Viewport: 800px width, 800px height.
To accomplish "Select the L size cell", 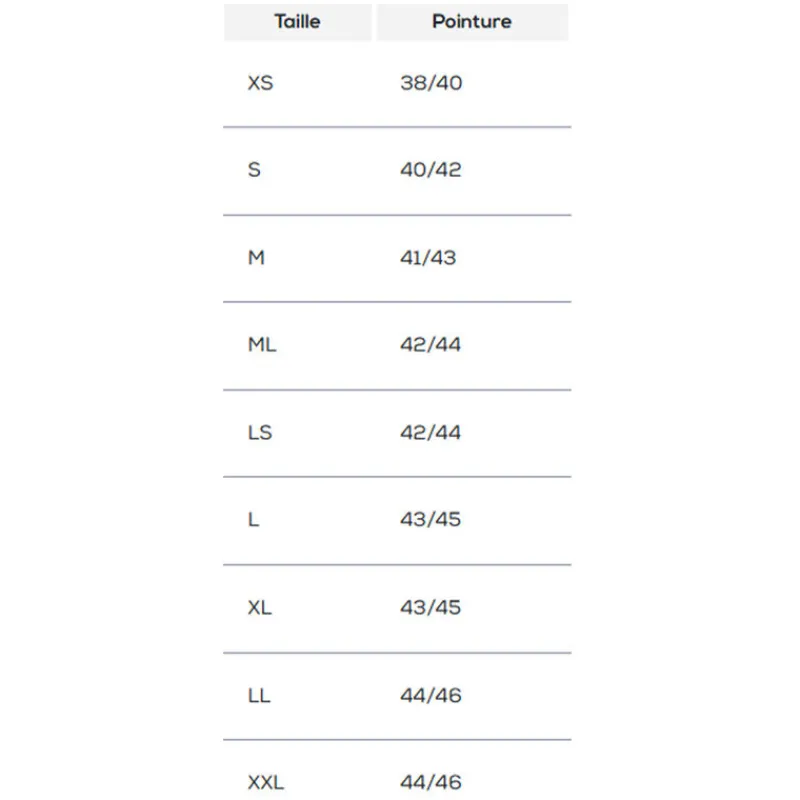I will (x=253, y=520).
